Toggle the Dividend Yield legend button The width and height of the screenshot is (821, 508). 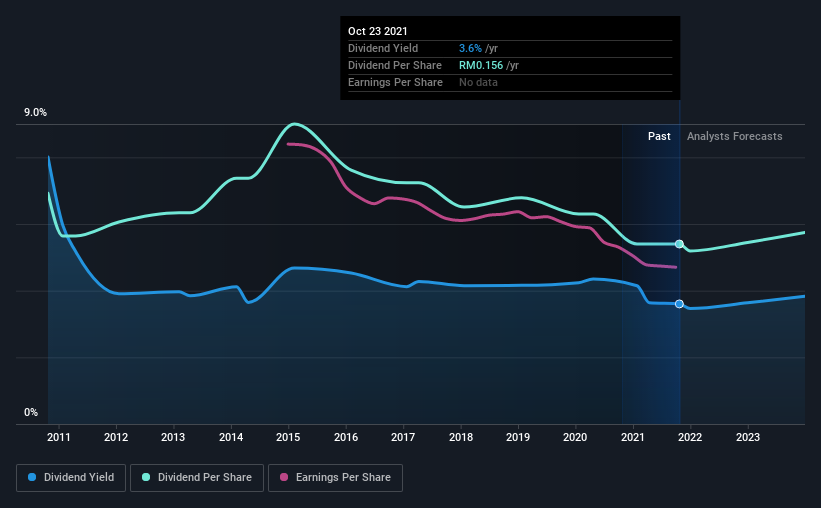71,478
